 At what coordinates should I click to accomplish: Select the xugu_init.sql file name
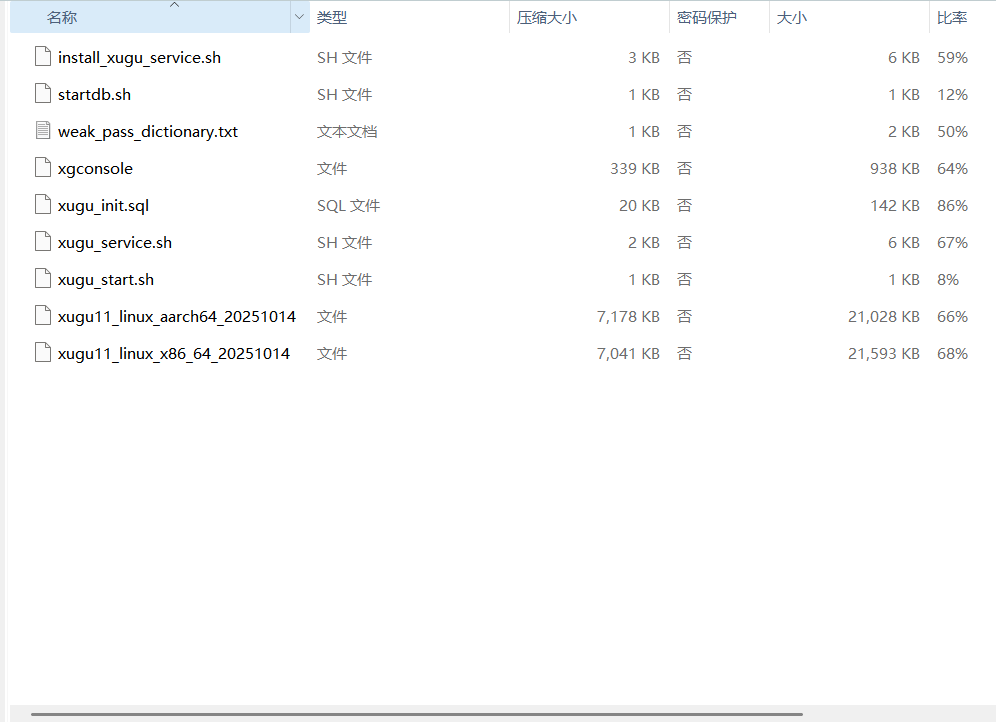pyautogui.click(x=104, y=206)
